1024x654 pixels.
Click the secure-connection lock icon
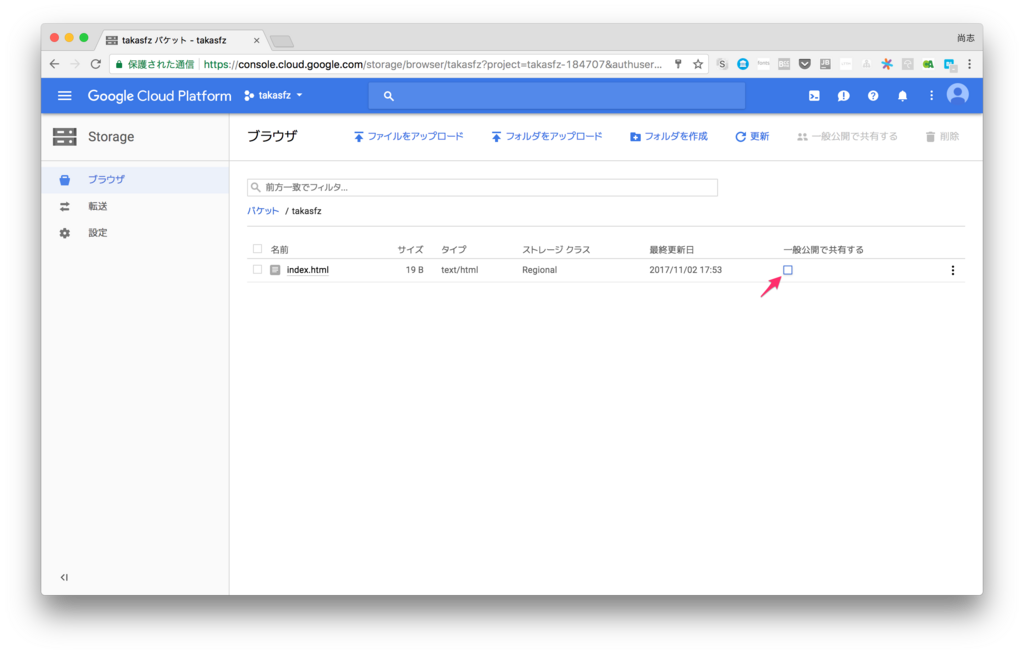point(119,64)
